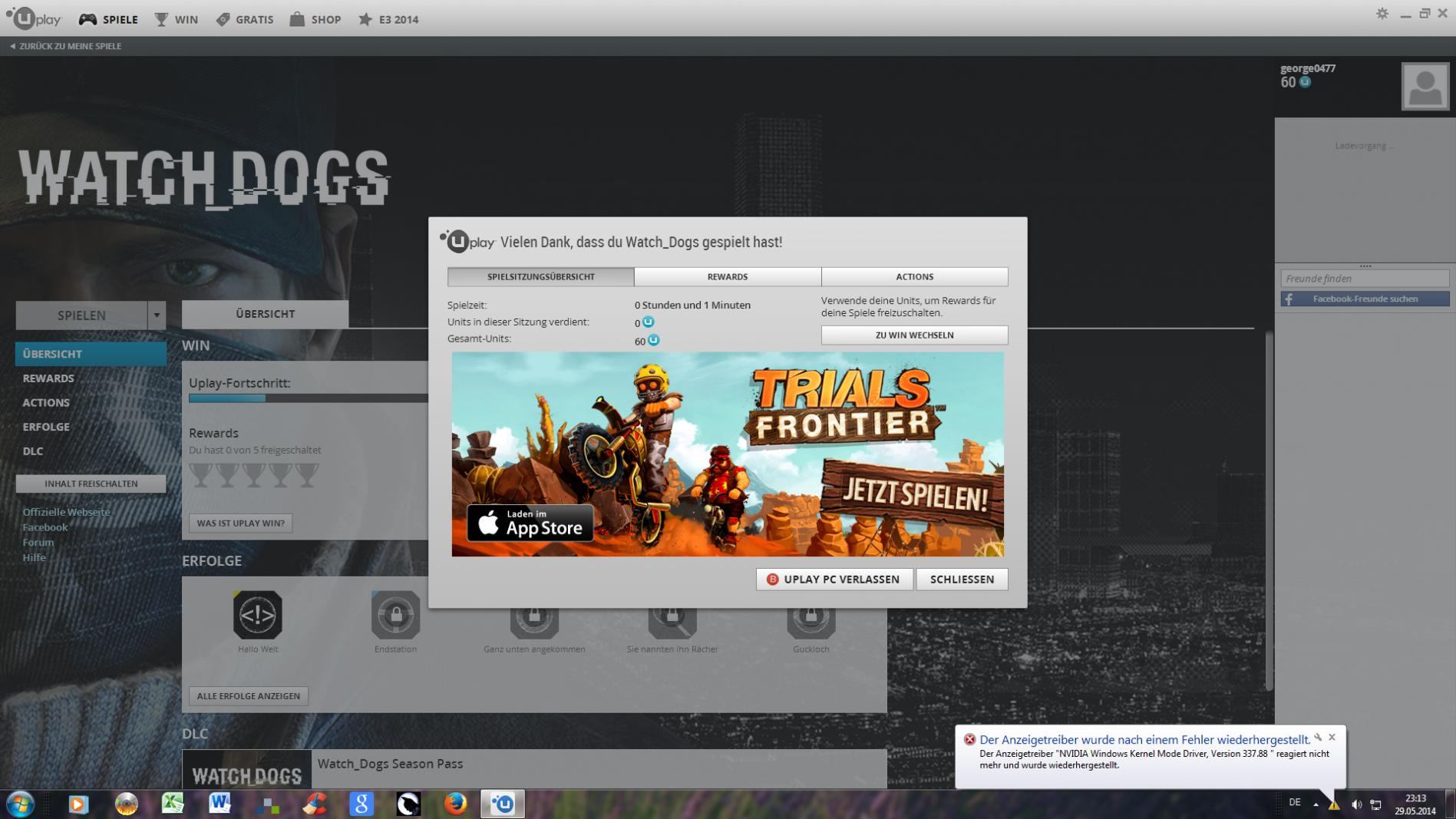Click the Uplay logo in the top bar

tap(33, 18)
